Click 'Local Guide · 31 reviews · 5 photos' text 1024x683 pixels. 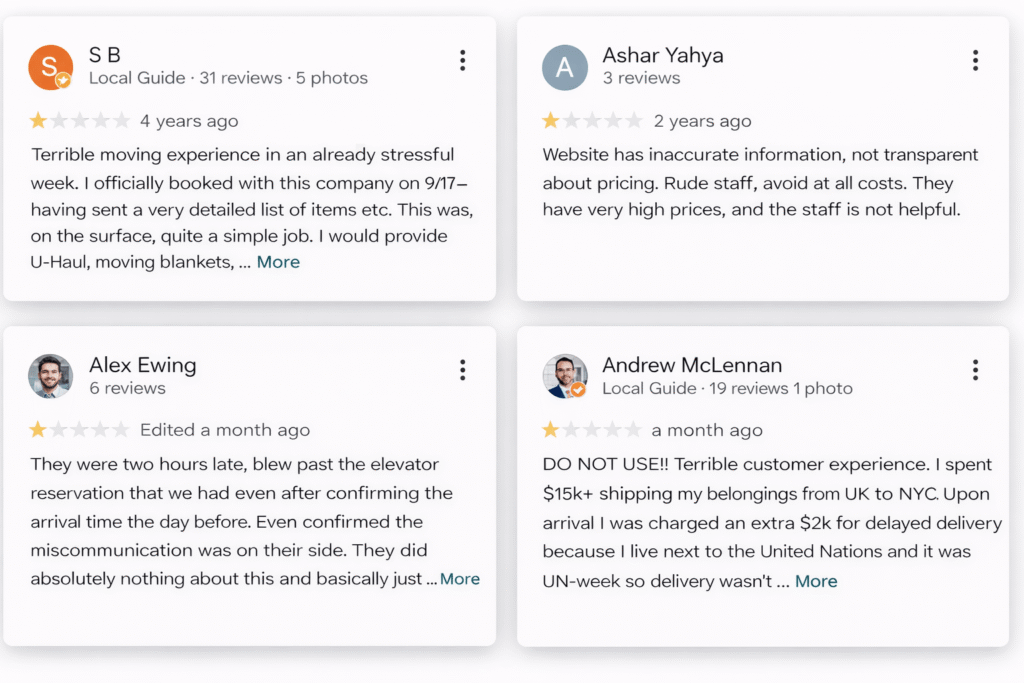tap(228, 78)
